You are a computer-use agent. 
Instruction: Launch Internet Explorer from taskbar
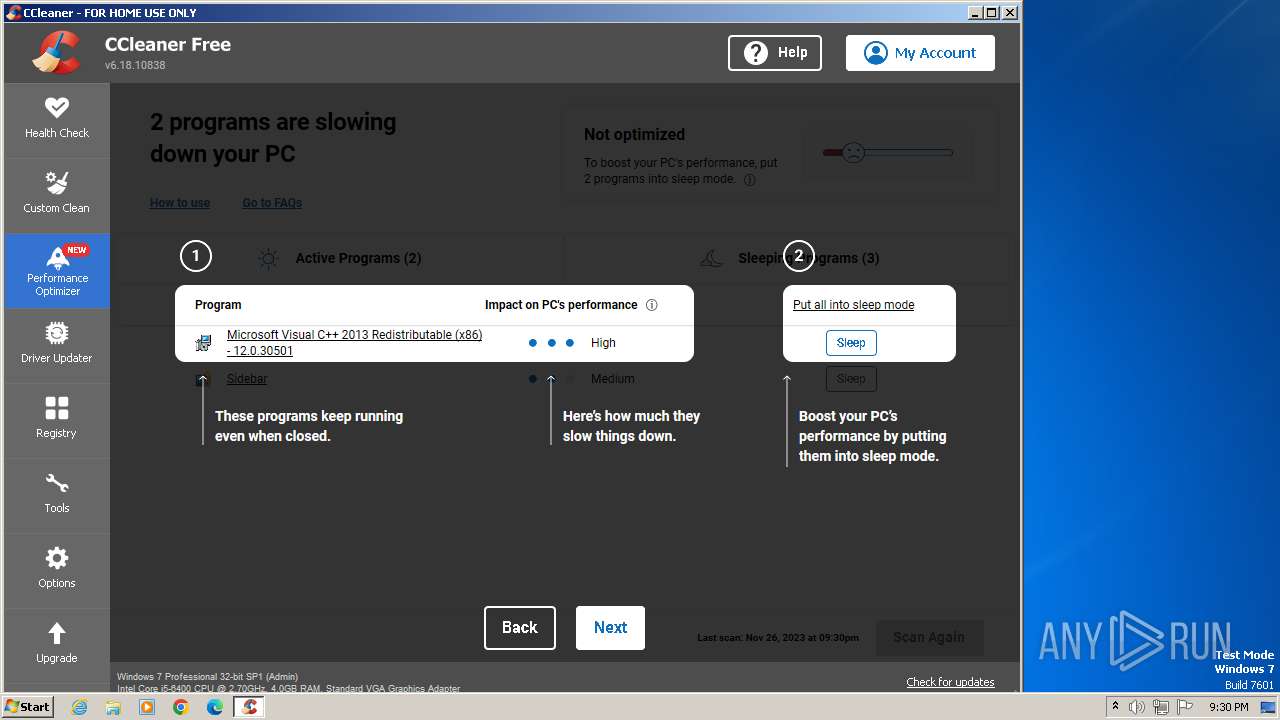tap(80, 707)
